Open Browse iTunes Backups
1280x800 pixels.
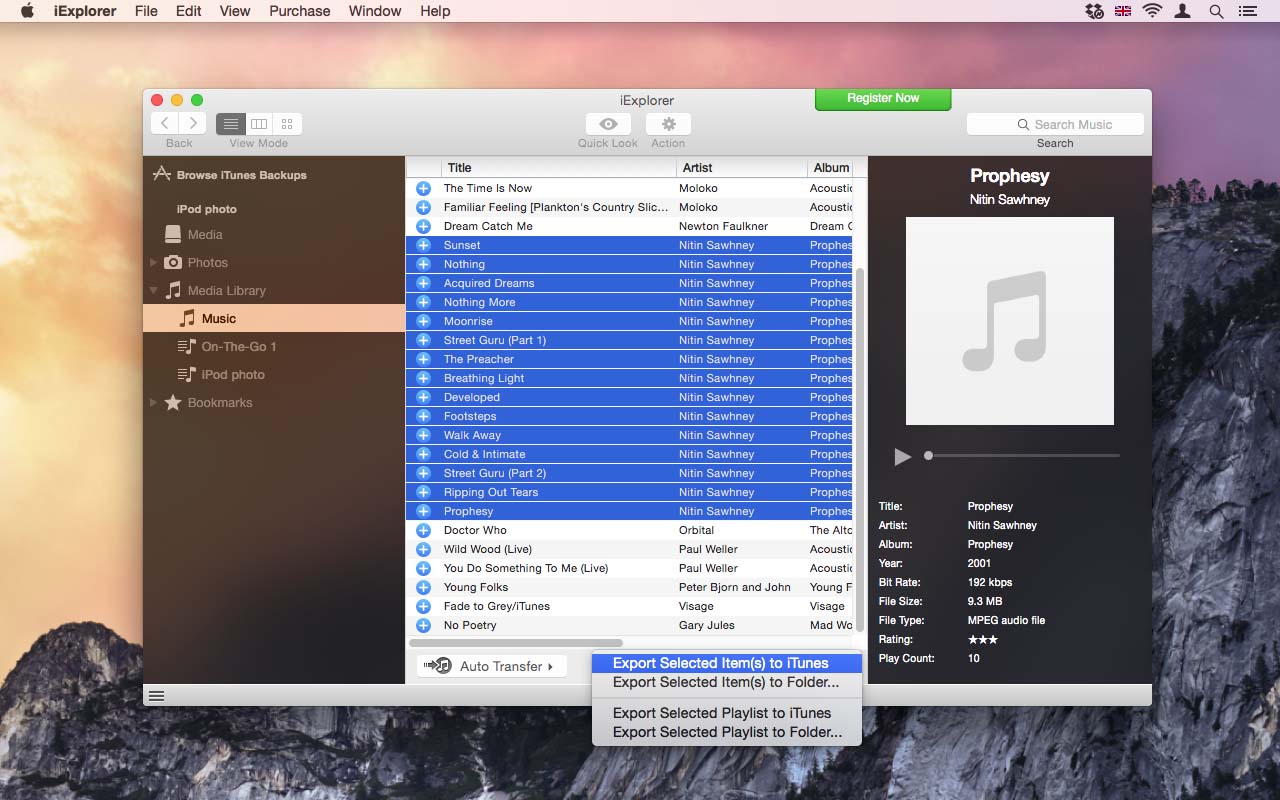(229, 175)
